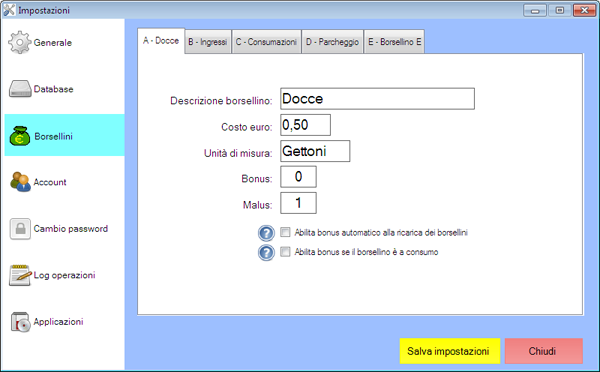Switch to the E - Borsellino E tab
This screenshot has width=600, height=372.
tap(394, 42)
